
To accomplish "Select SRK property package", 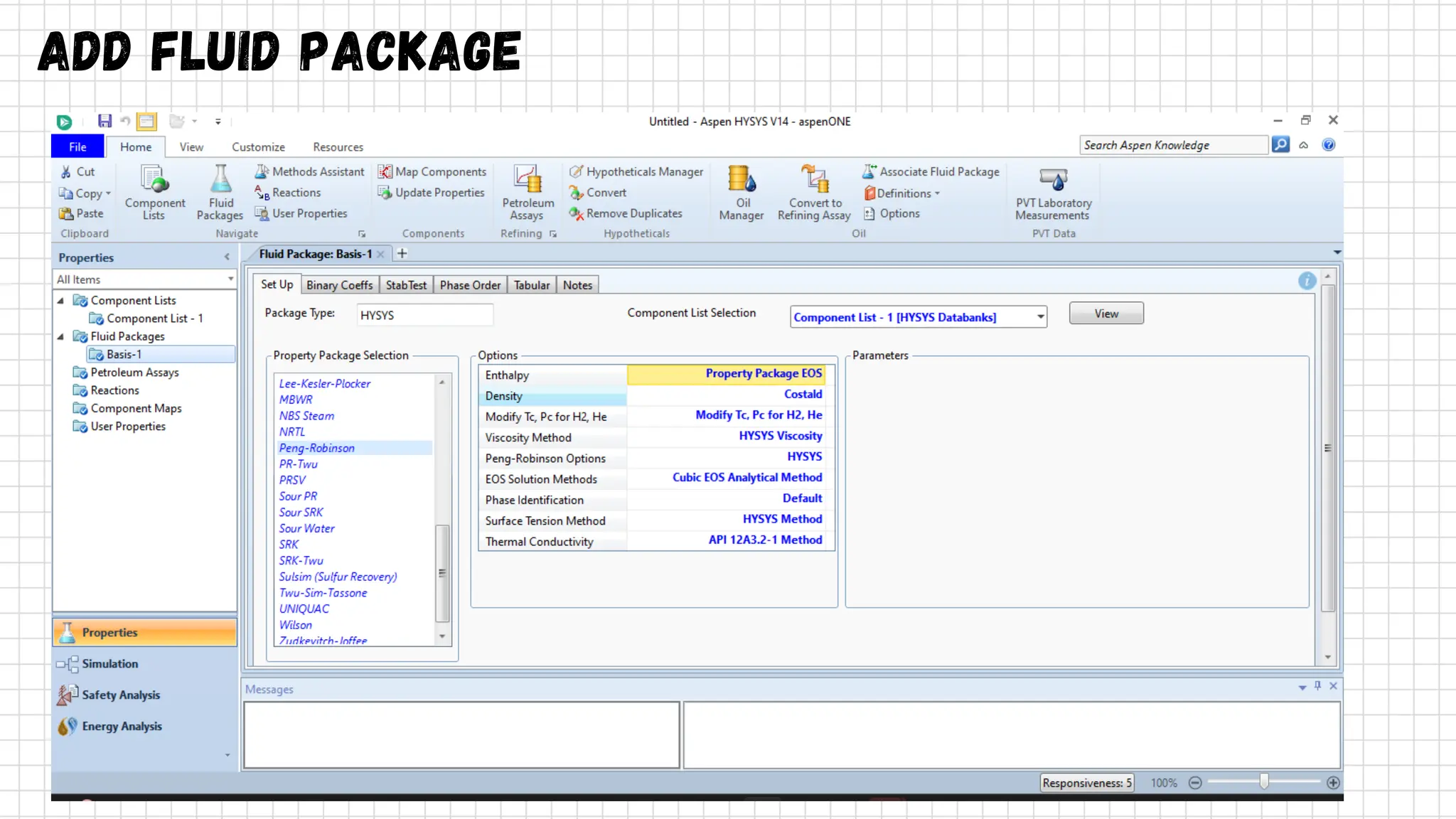I will 289,544.
